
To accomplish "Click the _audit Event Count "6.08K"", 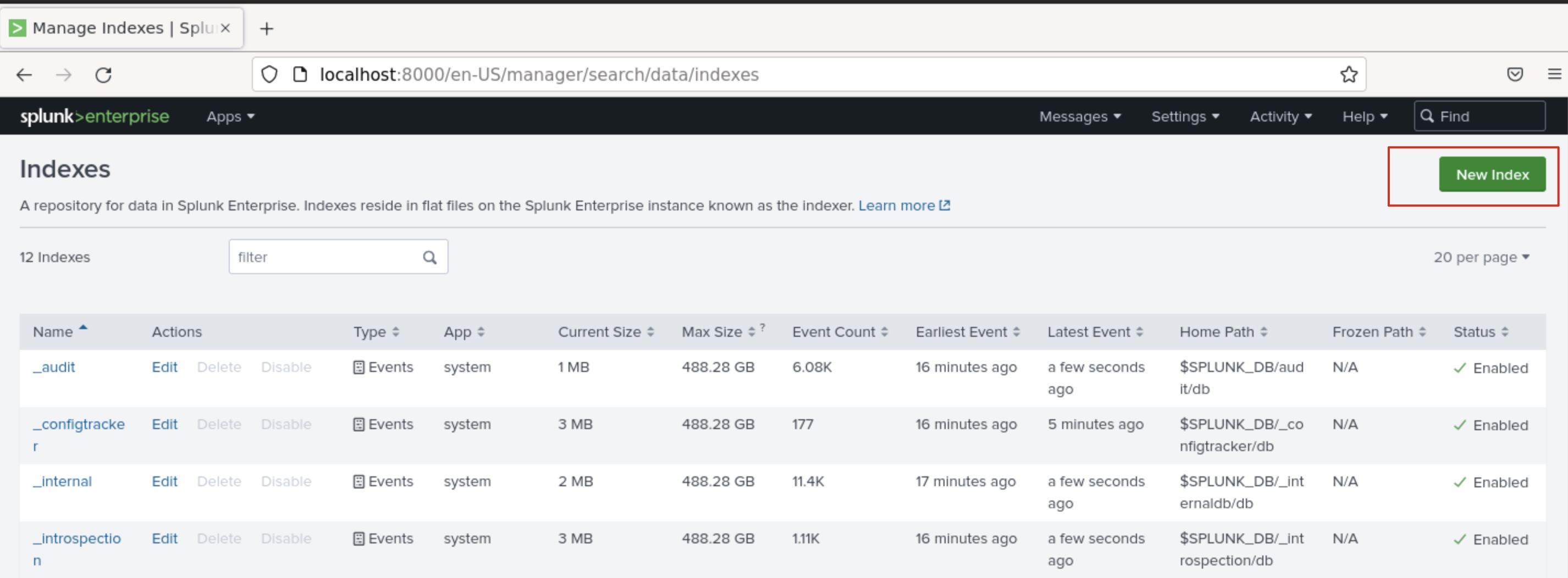I will 811,368.
